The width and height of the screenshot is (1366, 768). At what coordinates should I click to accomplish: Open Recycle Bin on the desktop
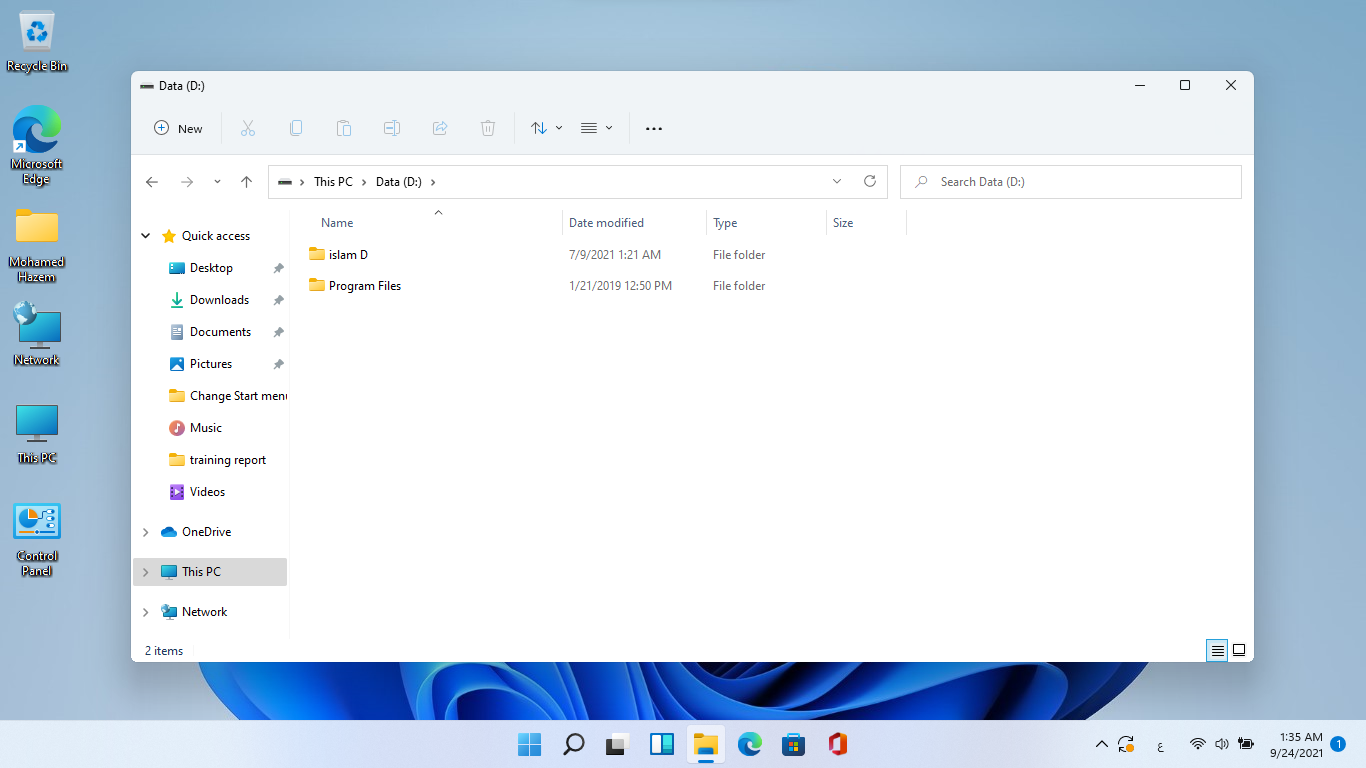37,42
